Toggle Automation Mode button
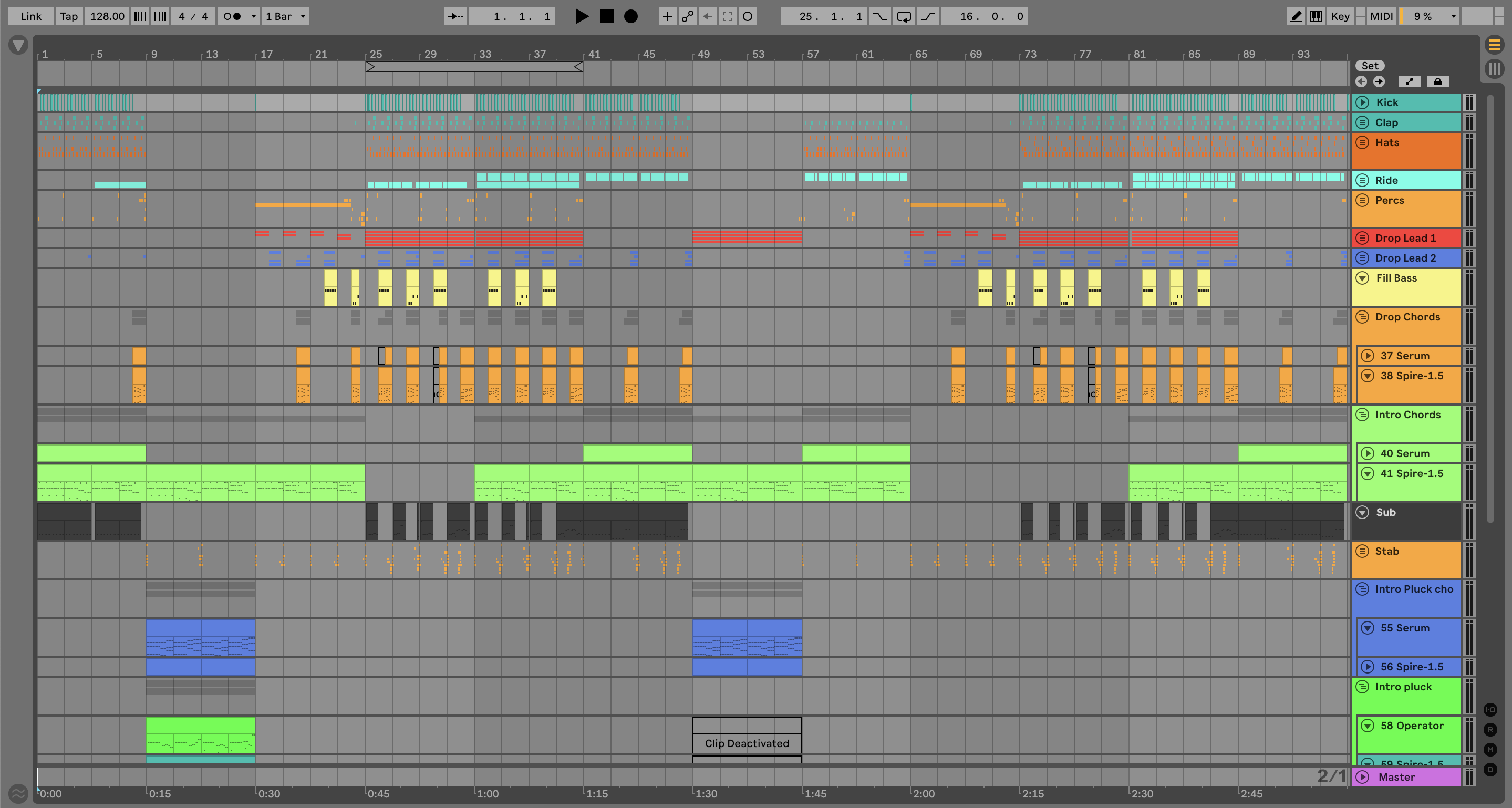Image resolution: width=1512 pixels, height=808 pixels. tap(1409, 81)
